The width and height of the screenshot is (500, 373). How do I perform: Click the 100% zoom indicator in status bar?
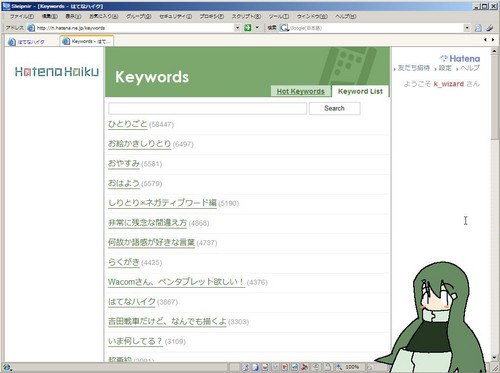coord(352,367)
